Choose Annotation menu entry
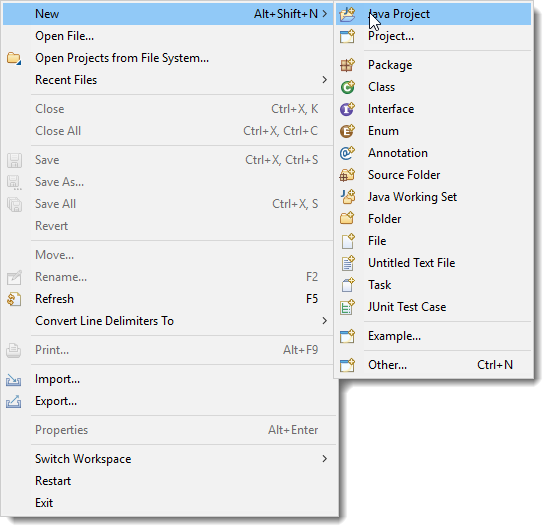 tap(433, 153)
